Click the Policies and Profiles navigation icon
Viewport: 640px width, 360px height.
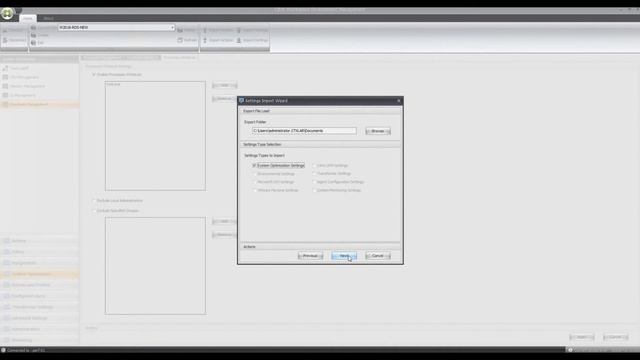[7, 285]
